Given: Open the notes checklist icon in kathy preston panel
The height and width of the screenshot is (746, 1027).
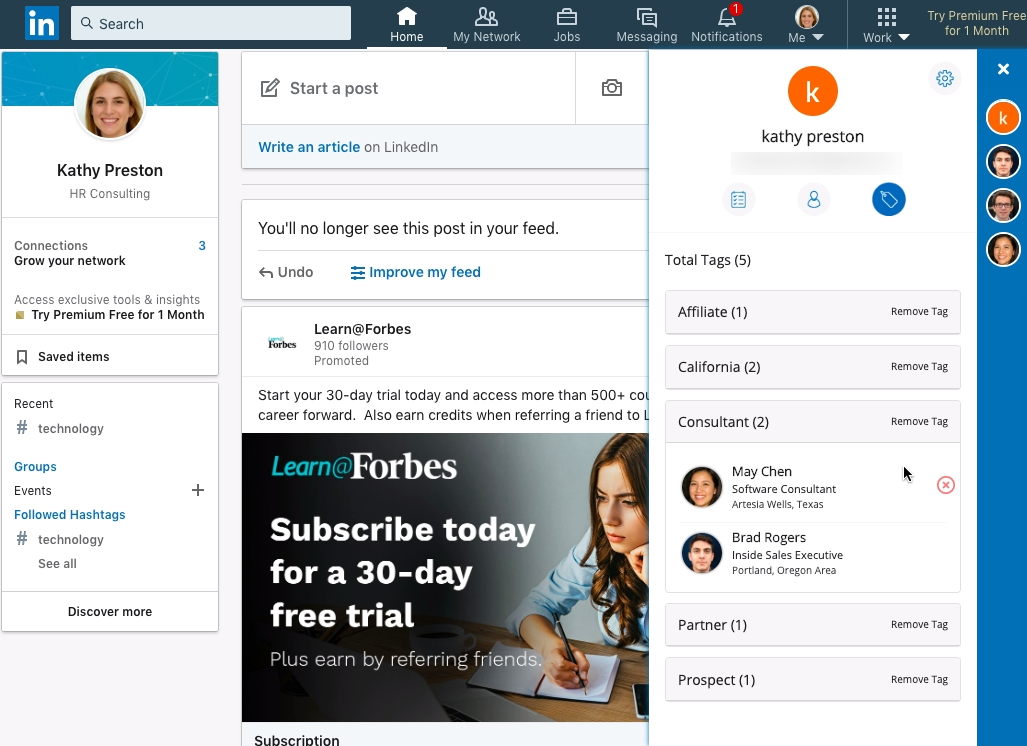Looking at the screenshot, I should [x=739, y=199].
